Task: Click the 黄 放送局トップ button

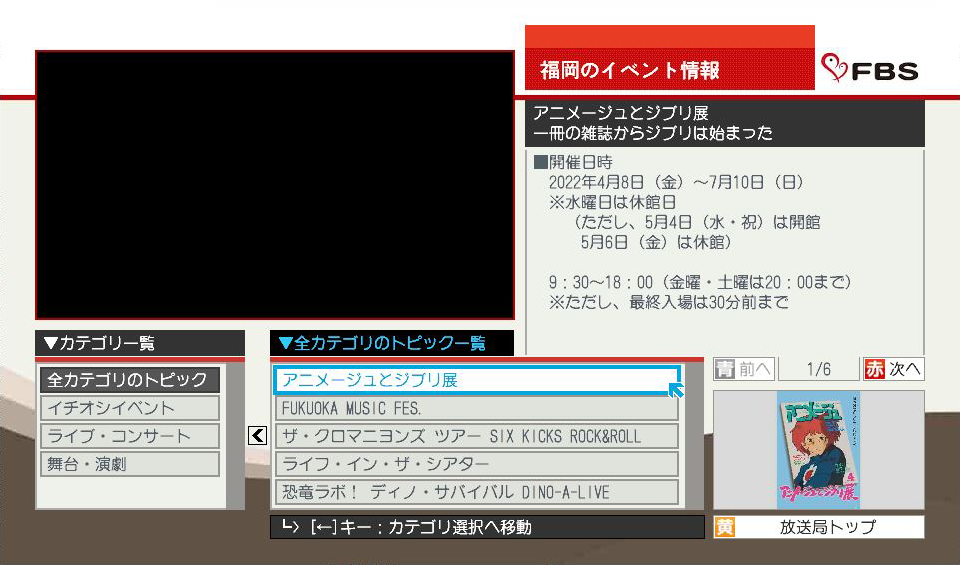Action: coord(819,527)
